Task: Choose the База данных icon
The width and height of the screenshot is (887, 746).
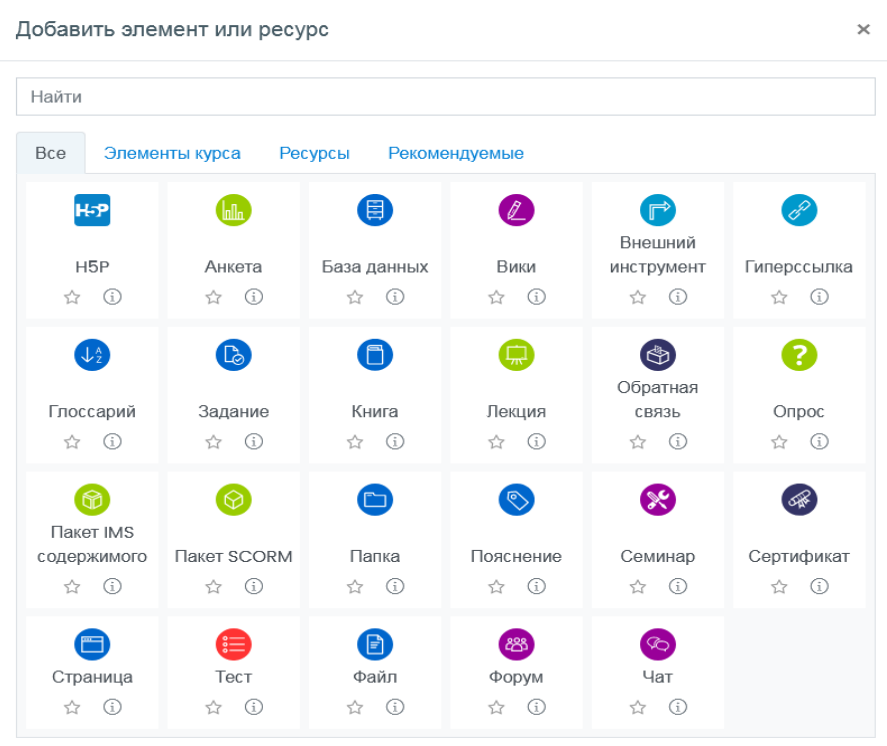Action: (375, 210)
